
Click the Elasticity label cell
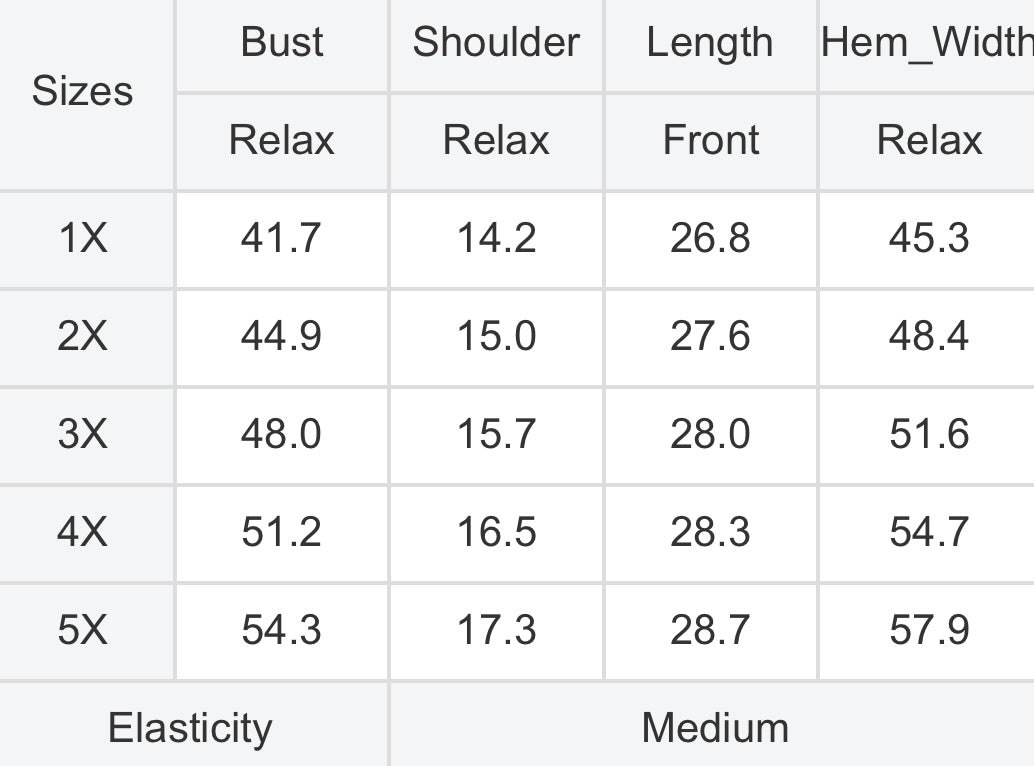tap(193, 725)
